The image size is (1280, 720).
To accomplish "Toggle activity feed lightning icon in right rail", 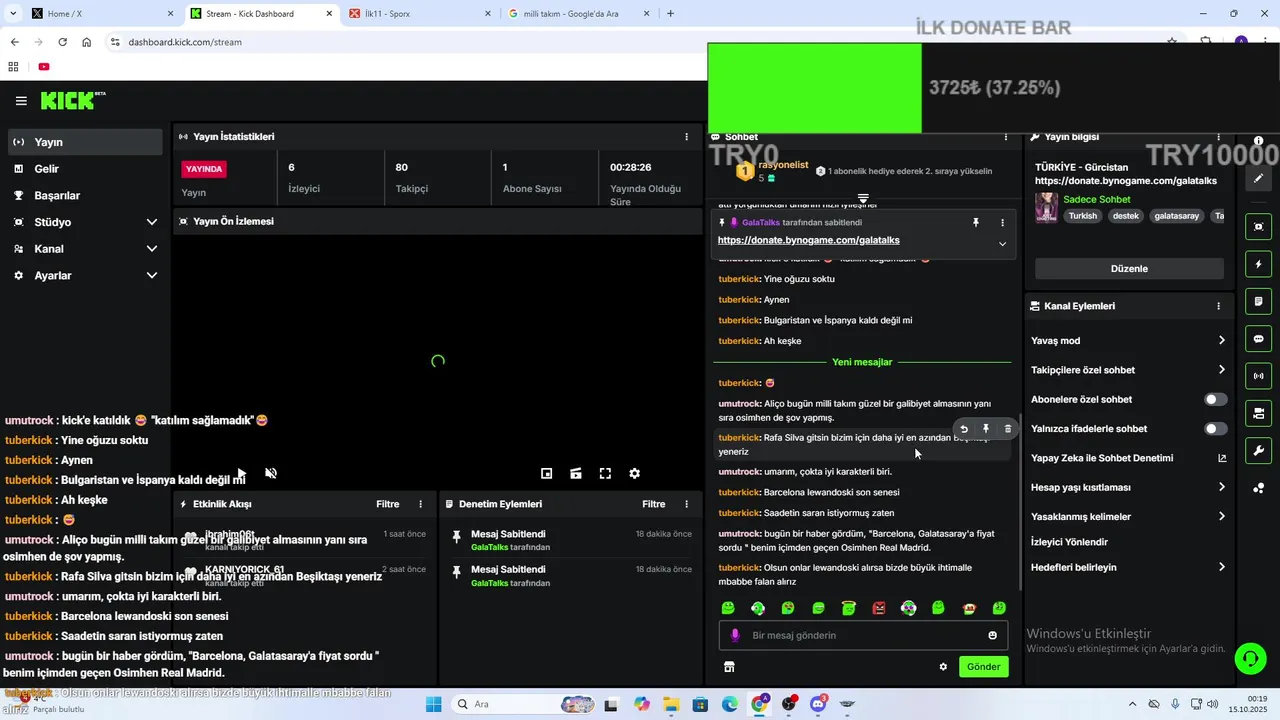I will pyautogui.click(x=1259, y=265).
